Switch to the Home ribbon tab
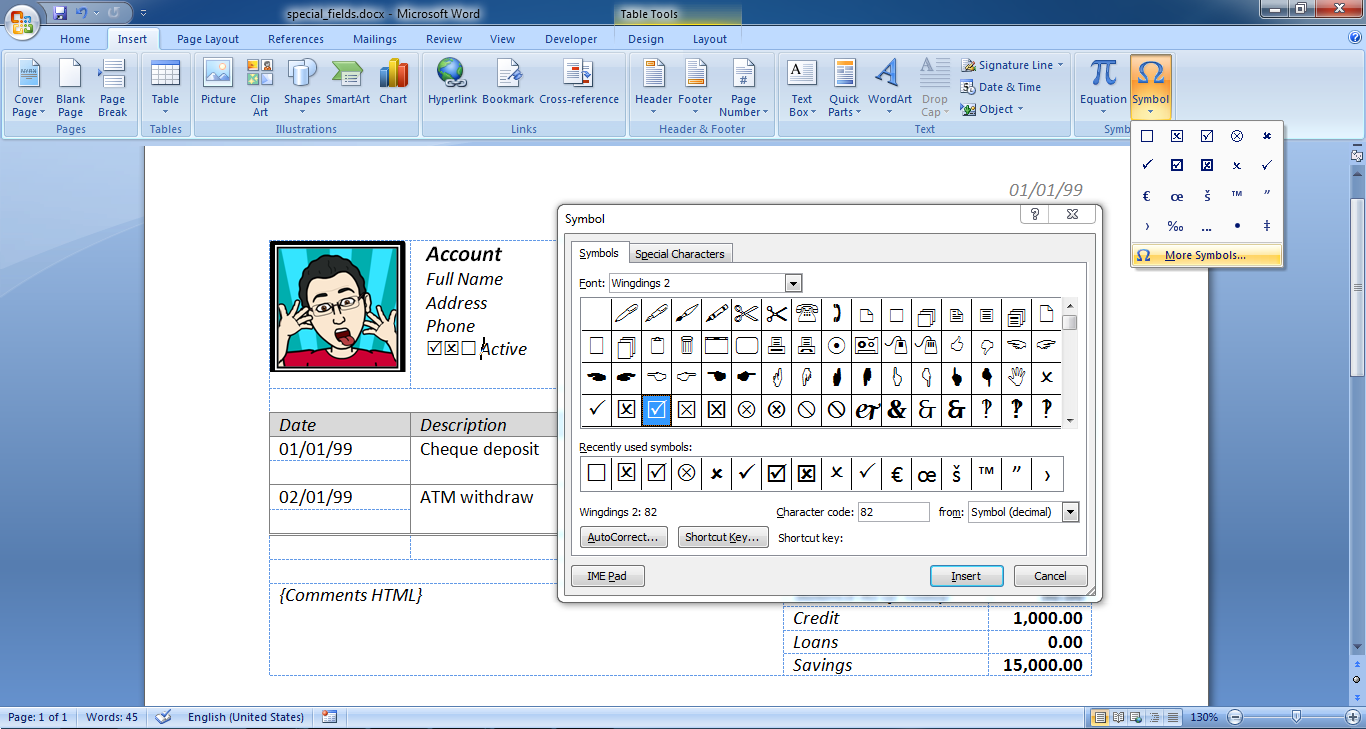1366x729 pixels. tap(75, 39)
